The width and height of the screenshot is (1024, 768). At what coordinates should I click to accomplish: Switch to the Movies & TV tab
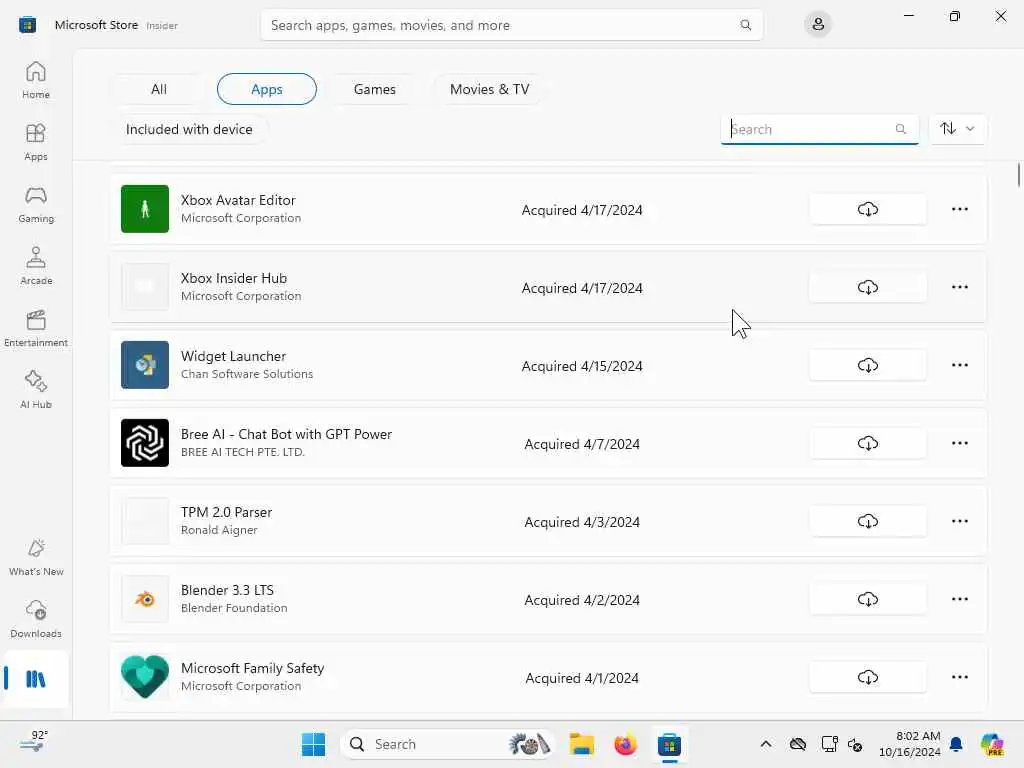tap(489, 89)
